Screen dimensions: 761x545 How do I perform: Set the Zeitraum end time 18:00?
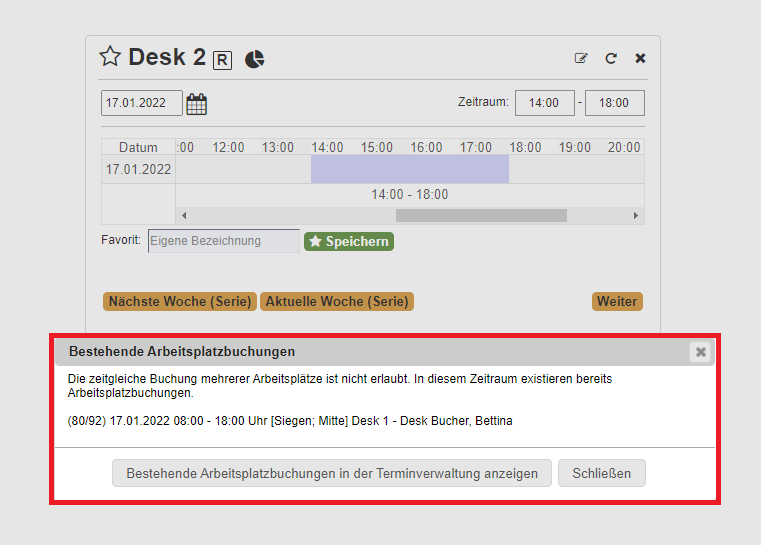(x=614, y=103)
